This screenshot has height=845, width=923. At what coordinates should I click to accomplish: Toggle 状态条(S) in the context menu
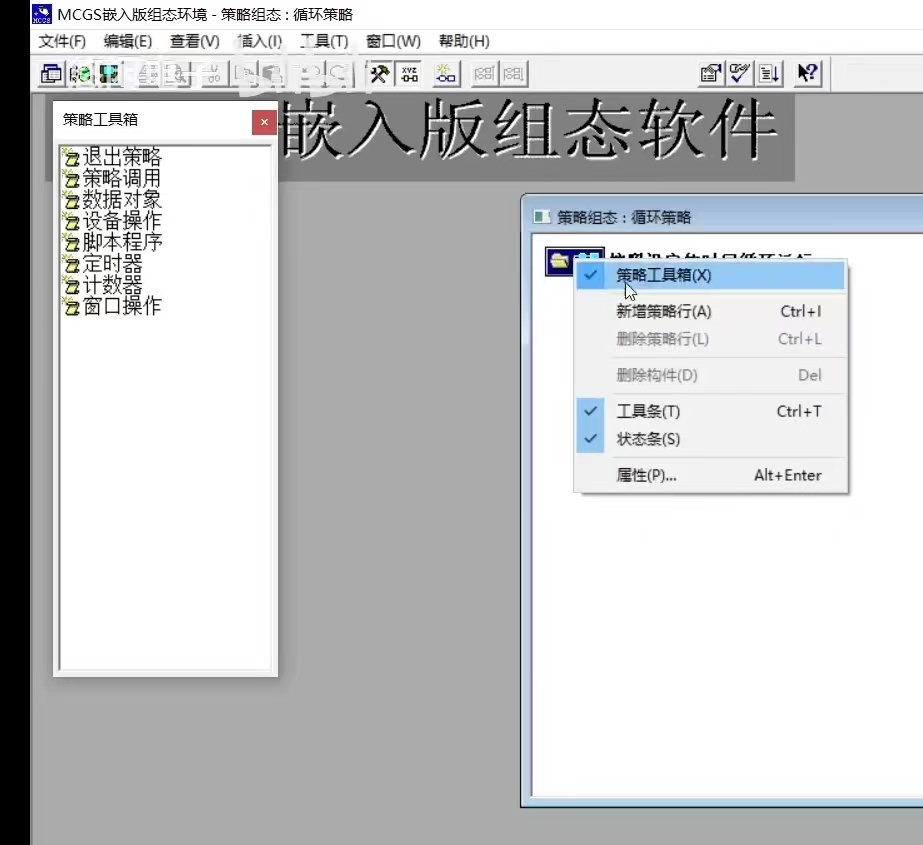648,439
